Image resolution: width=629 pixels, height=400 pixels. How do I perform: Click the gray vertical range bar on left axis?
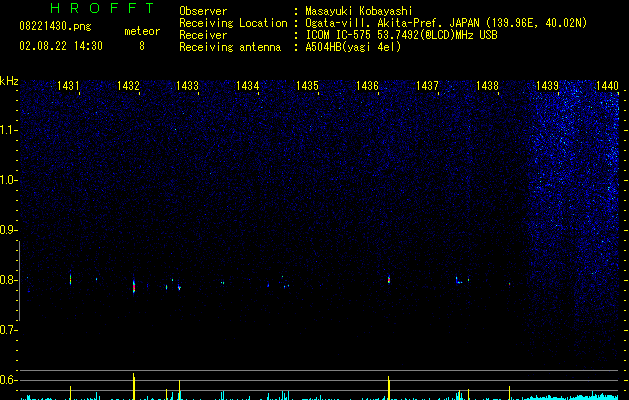pos(19,281)
